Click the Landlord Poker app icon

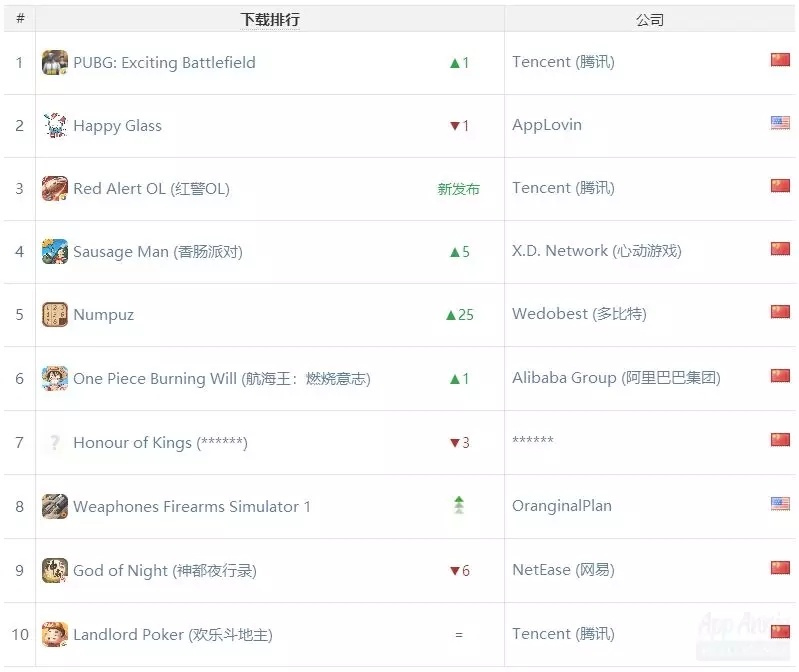click(55, 634)
